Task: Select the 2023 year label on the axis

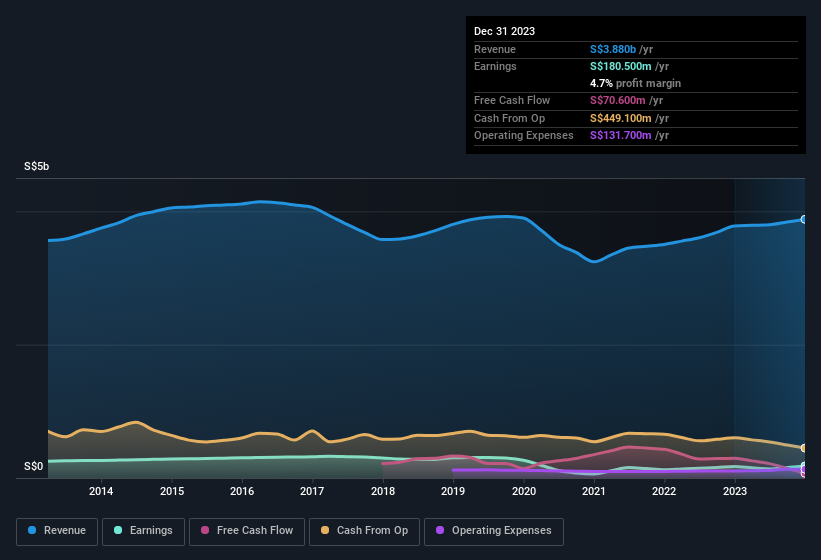Action: 735,491
